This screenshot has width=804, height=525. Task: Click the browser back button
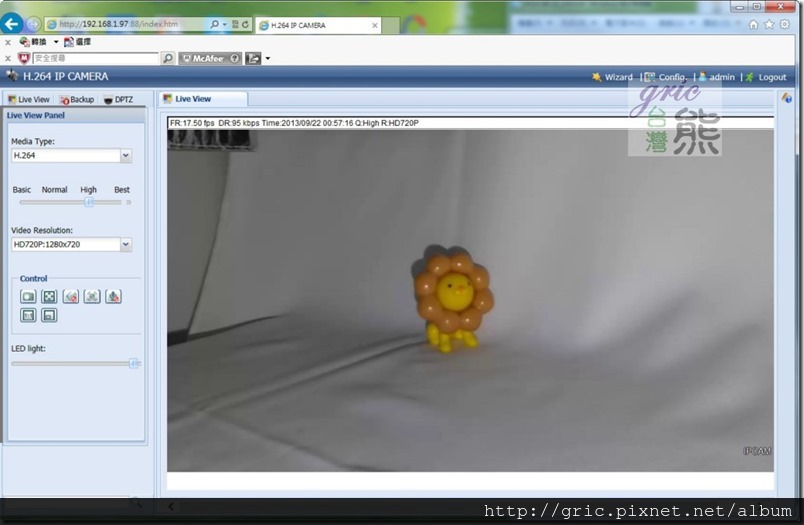pyautogui.click(x=11, y=24)
